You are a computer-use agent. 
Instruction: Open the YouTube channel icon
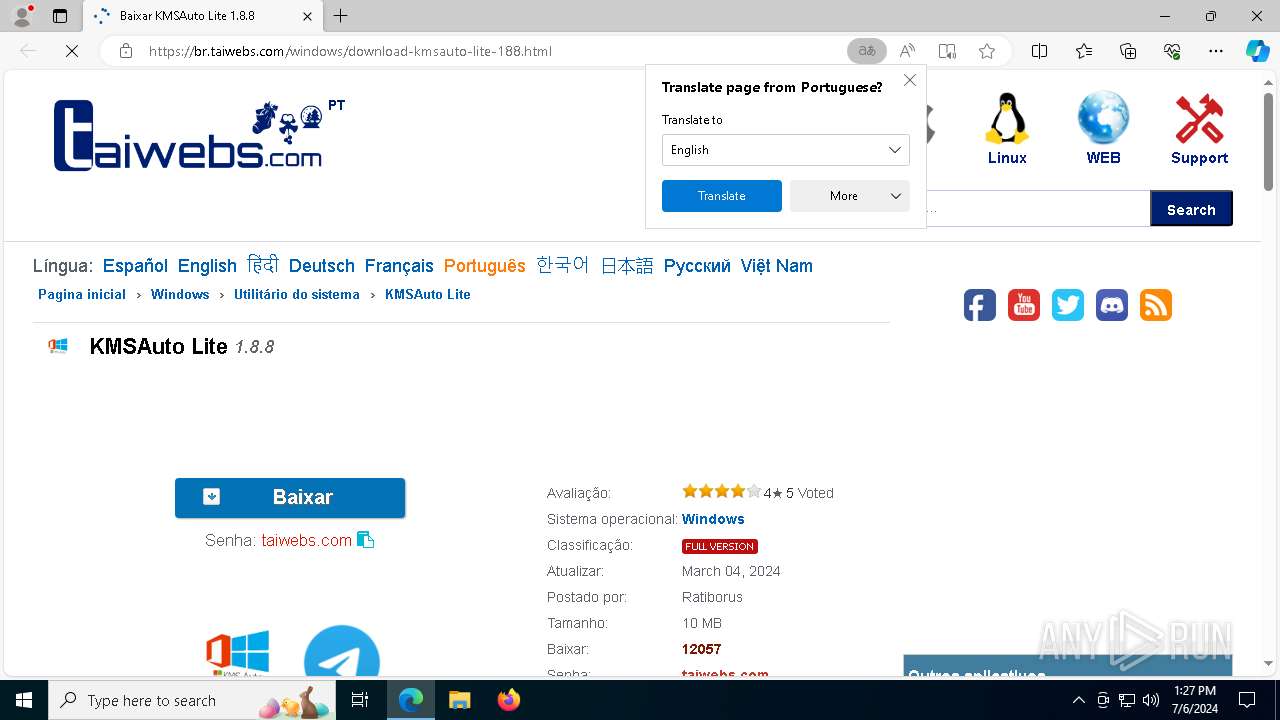coord(1024,305)
